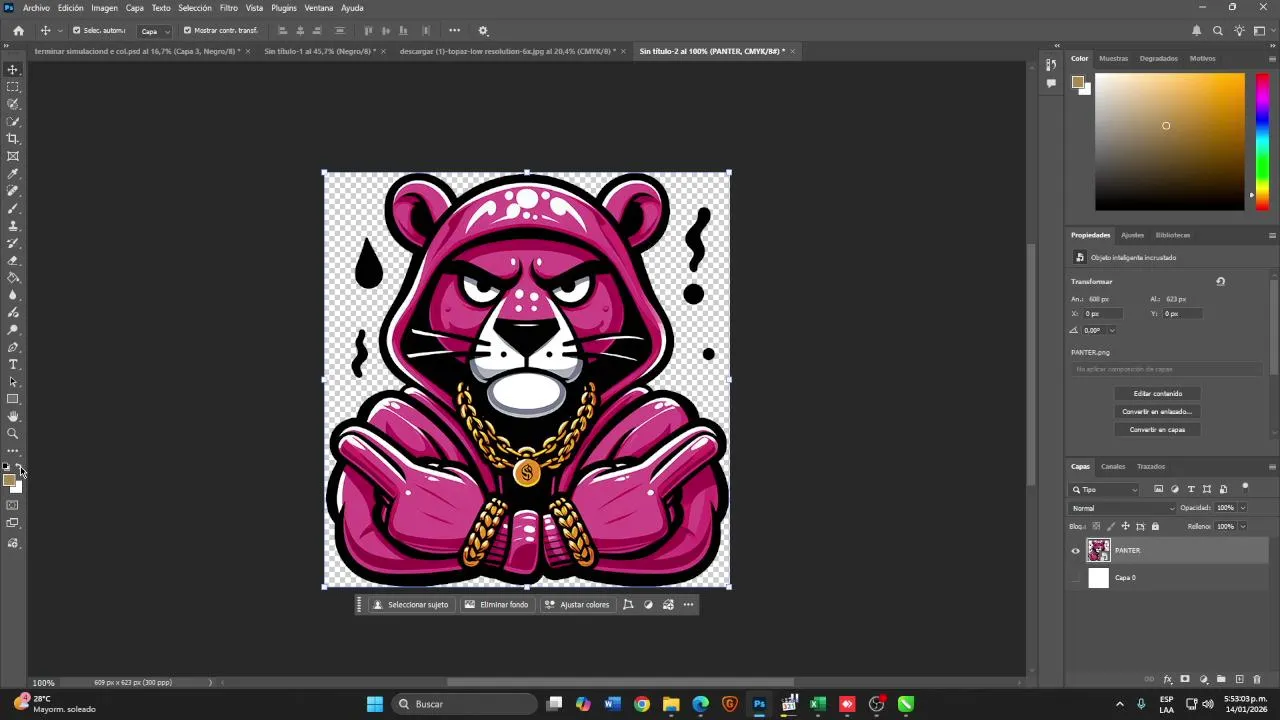1280x720 pixels.
Task: Select the Hand tool
Action: pos(13,416)
